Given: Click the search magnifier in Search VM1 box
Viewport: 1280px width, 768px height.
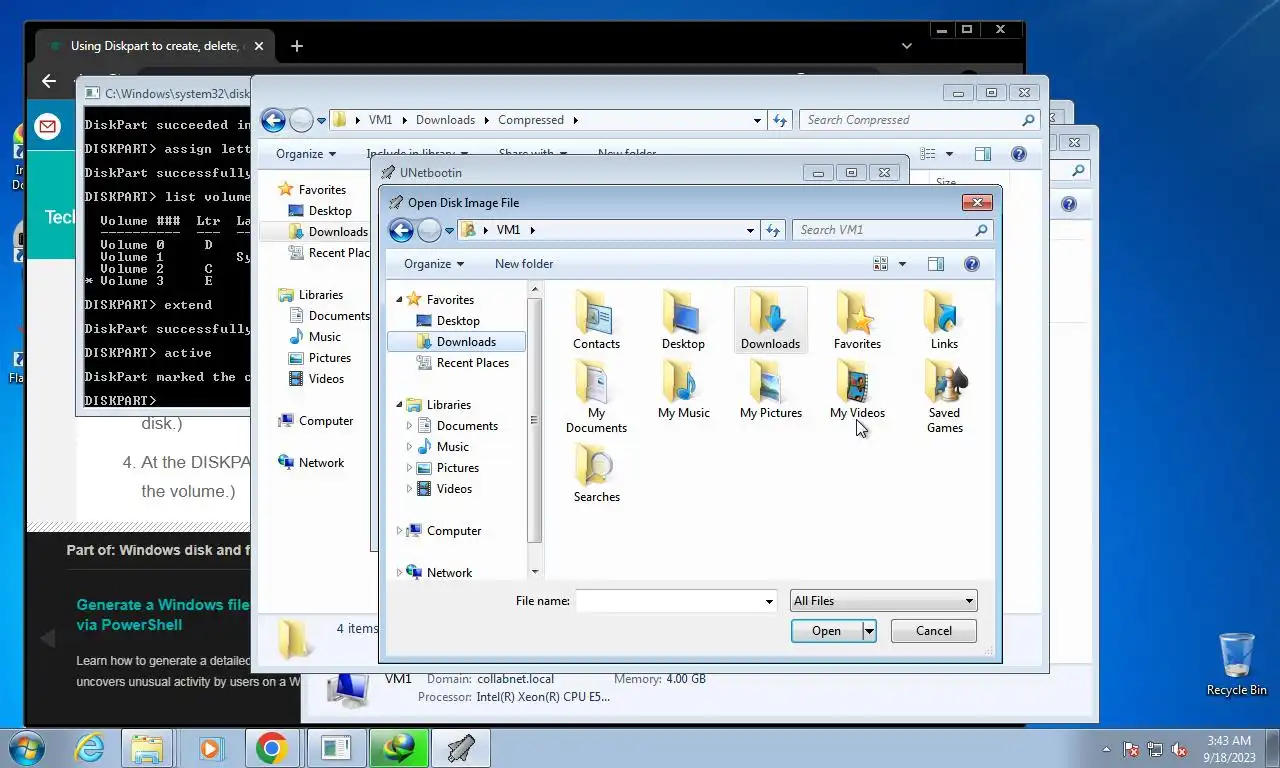Looking at the screenshot, I should click(981, 230).
